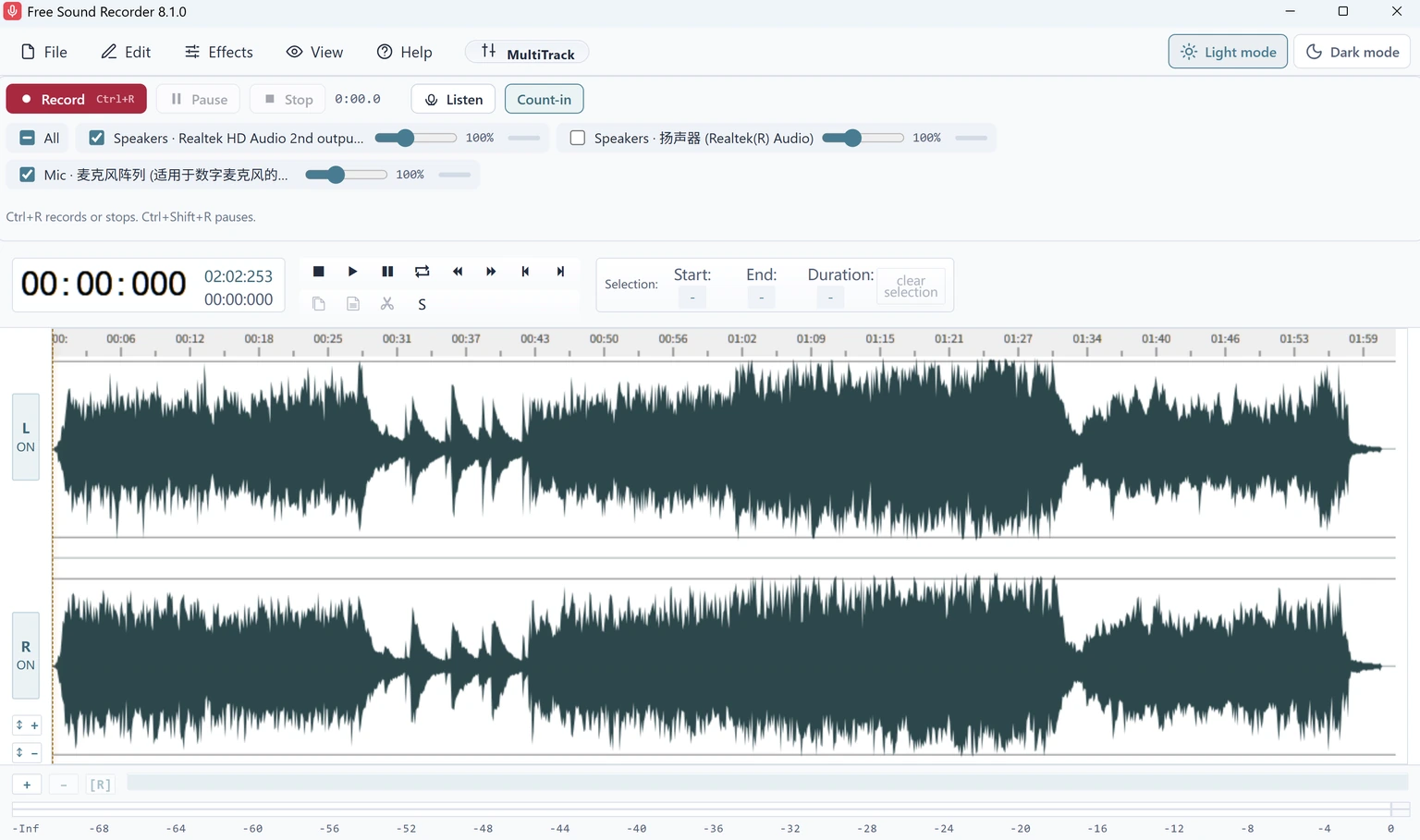Decrease vertical waveform zoom
The height and width of the screenshot is (840, 1420).
coord(26,753)
